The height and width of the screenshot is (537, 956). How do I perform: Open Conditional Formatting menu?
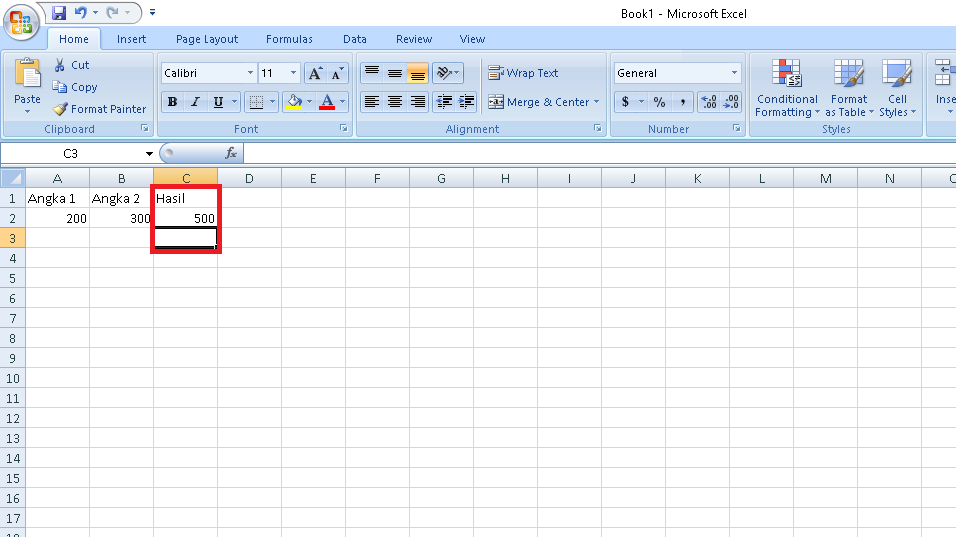787,88
